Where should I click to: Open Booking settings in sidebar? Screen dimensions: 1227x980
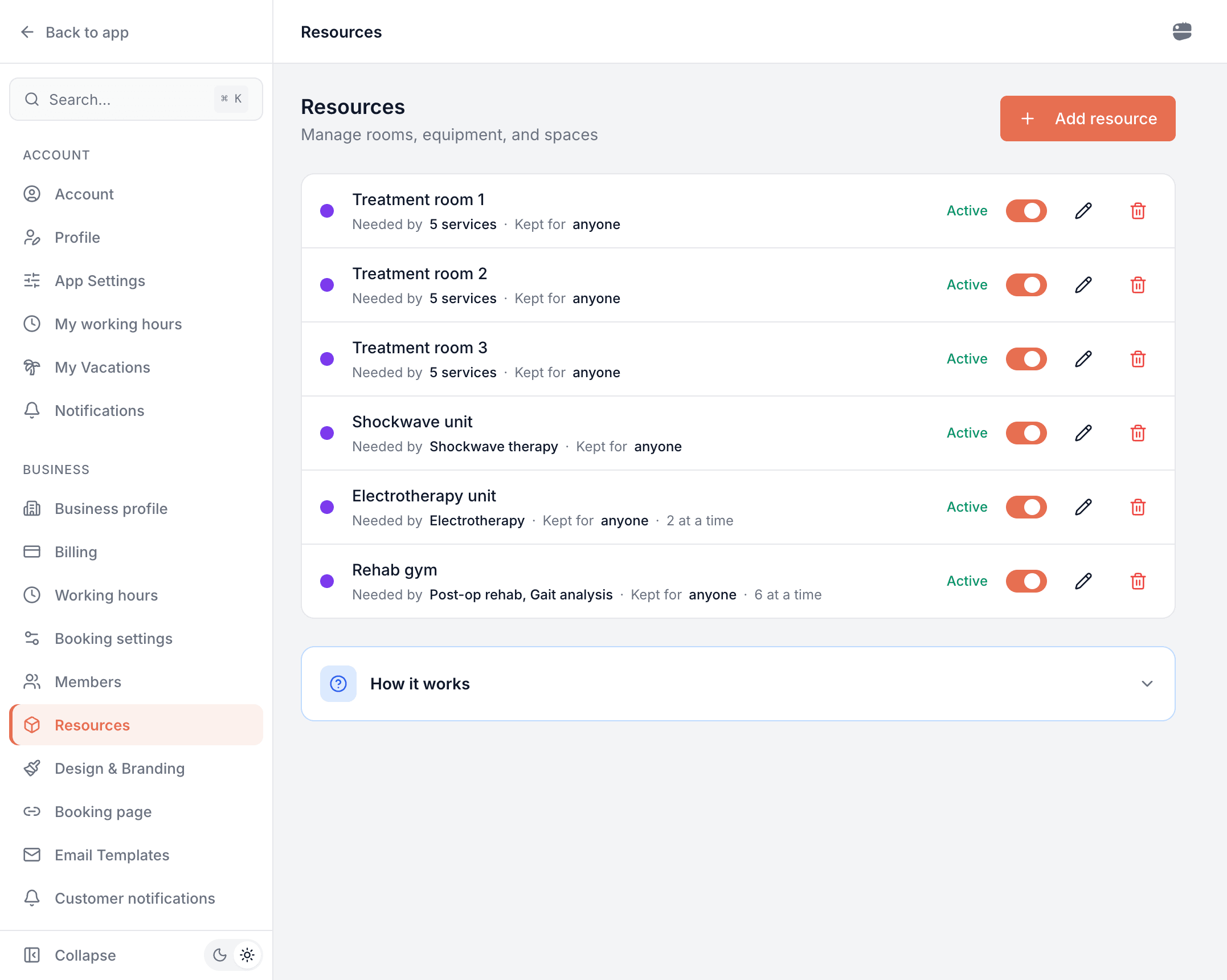(x=136, y=639)
